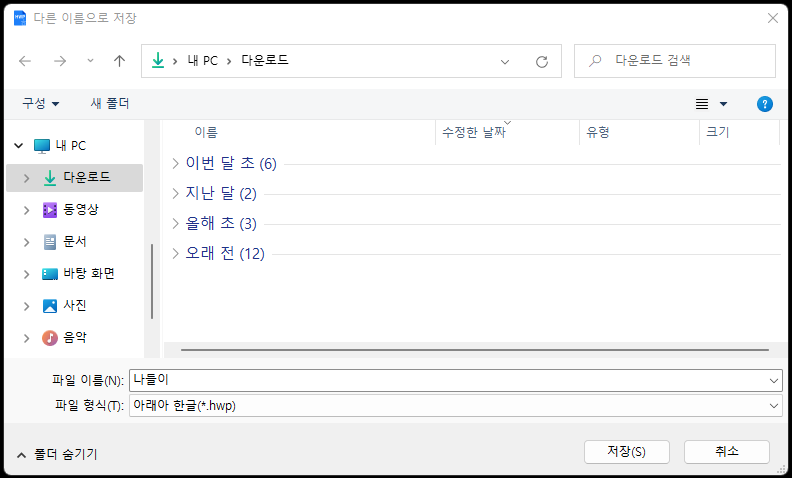Select 다운로드 in navigation tree
This screenshot has width=792, height=478.
(x=86, y=177)
